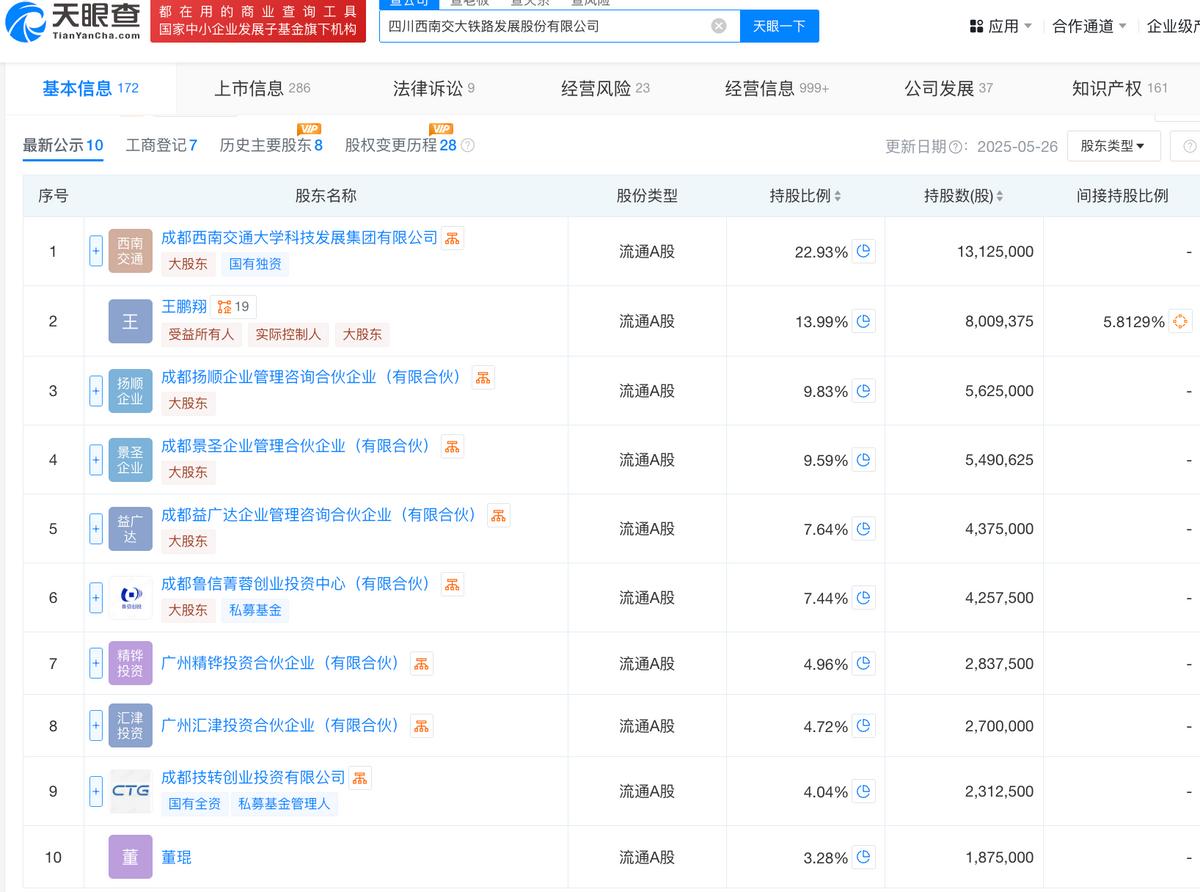This screenshot has height=892, width=1200.
Task: Click the help icon next to 更新日期
Action: pos(956,146)
